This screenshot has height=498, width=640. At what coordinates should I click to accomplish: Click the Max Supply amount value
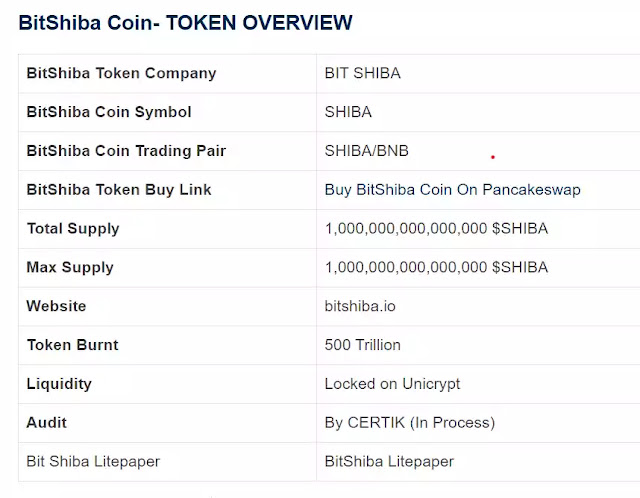436,267
